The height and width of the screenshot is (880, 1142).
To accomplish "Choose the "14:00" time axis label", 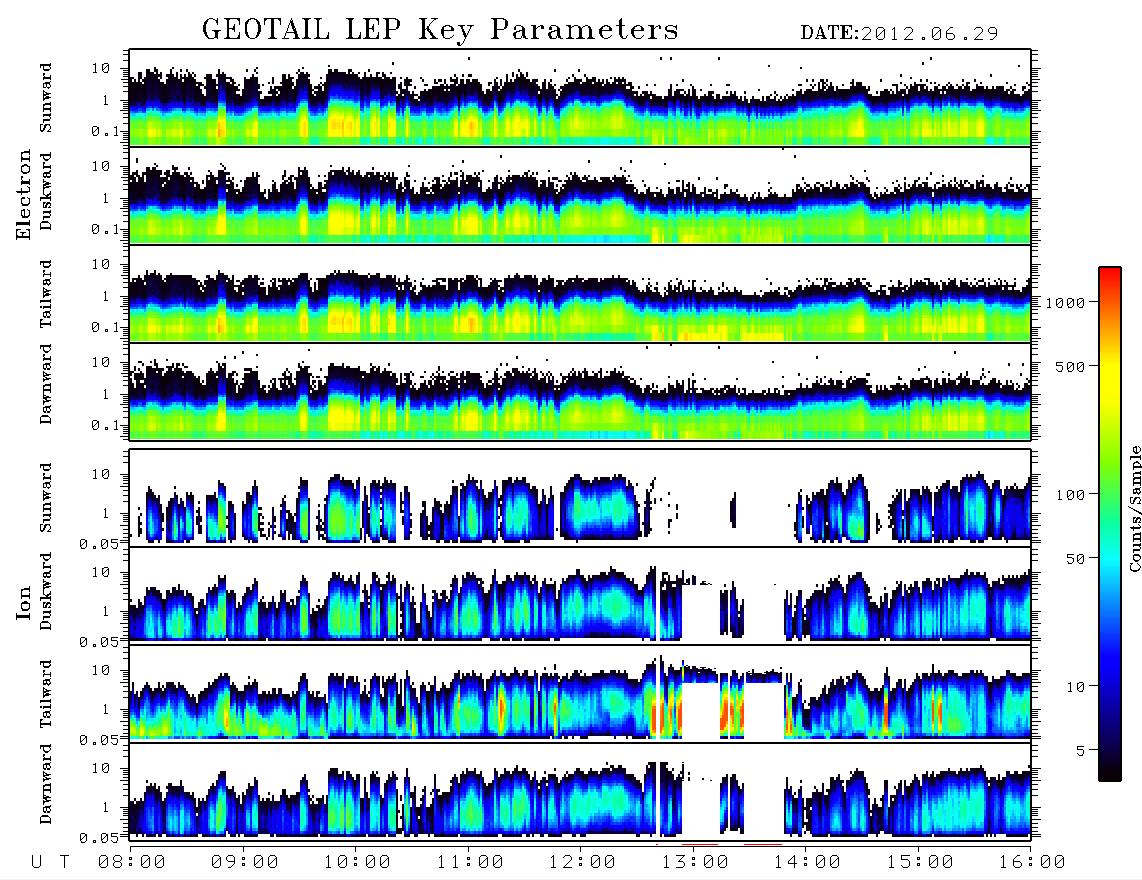I will 807,862.
